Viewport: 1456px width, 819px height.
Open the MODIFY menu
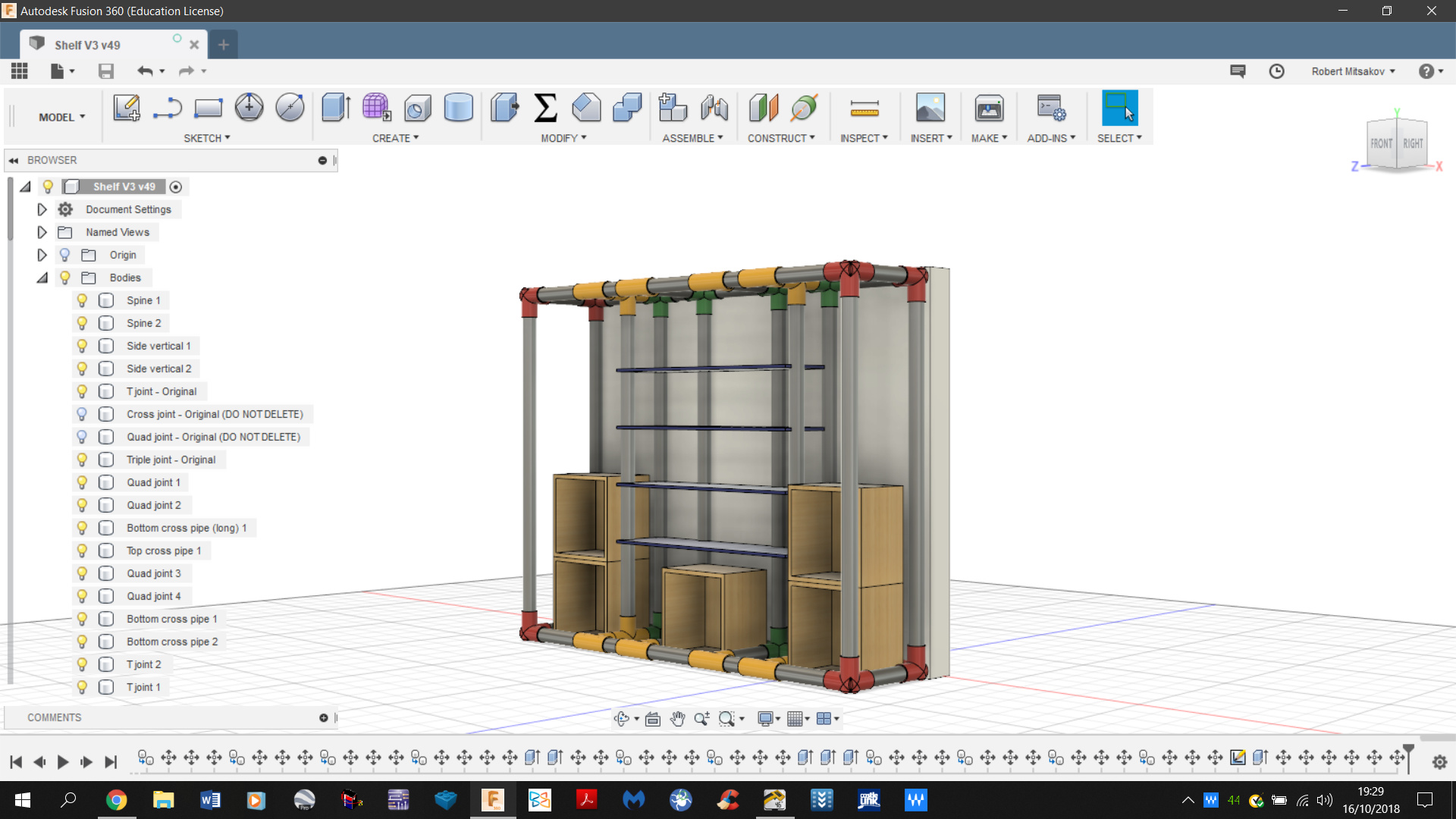tap(563, 138)
